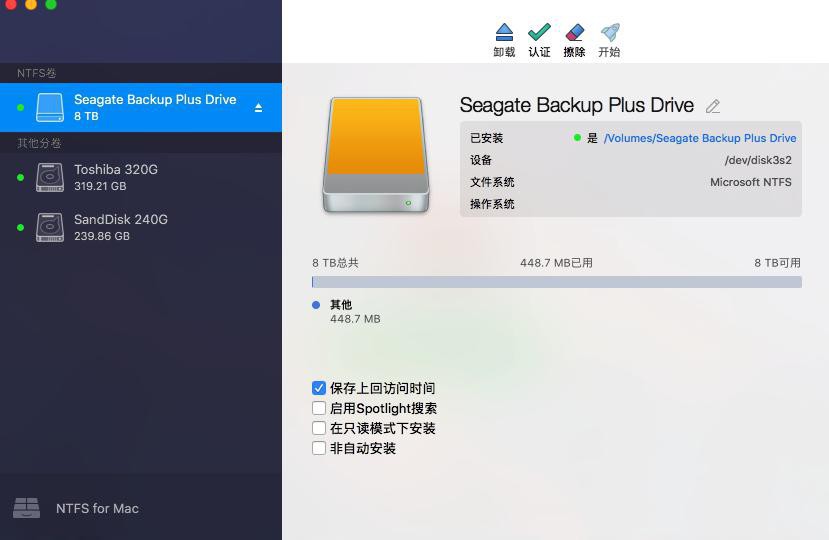Screen dimensions: 829x540
Task: Click the disk usage bar
Action: 557,282
